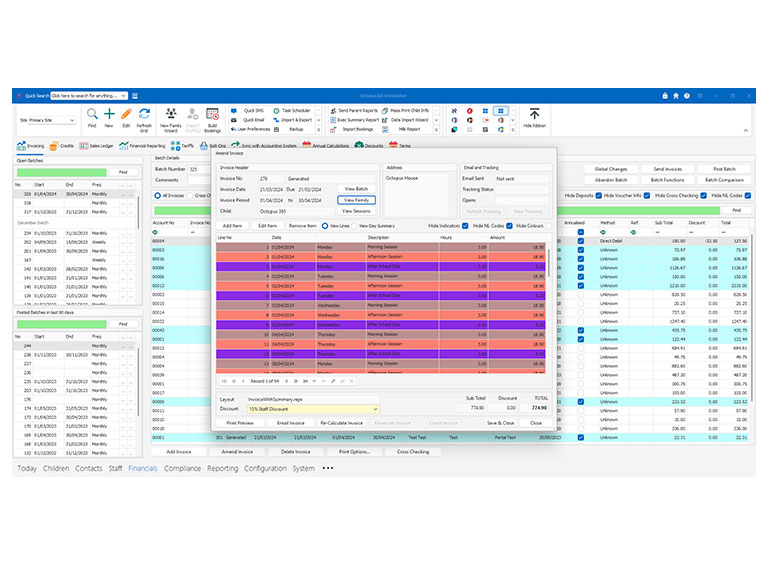The image size is (768, 576).
Task: Click the Find magnifier icon in ribbon
Action: [x=92, y=114]
